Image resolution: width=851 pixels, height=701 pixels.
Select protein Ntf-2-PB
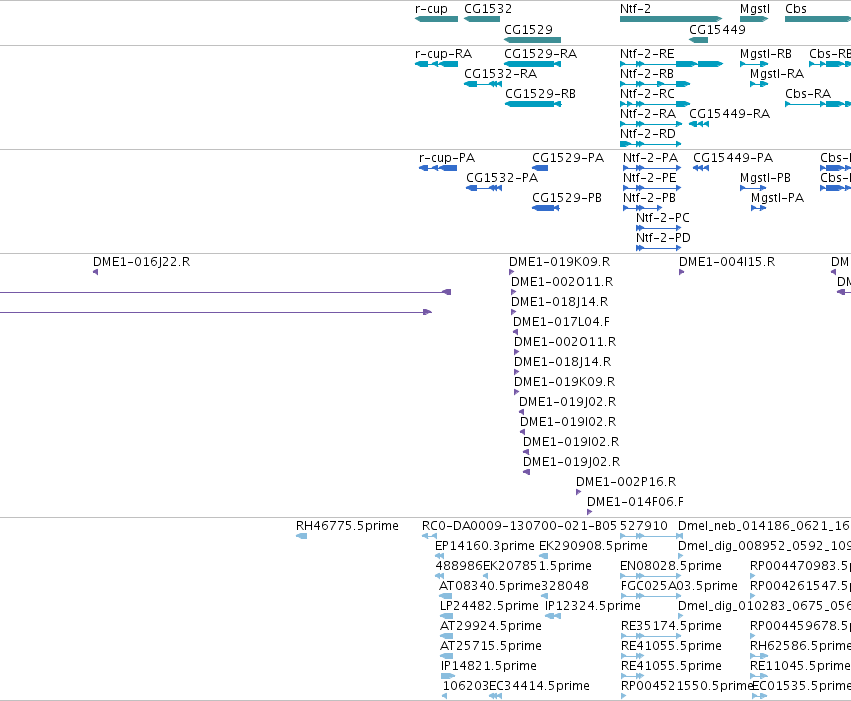(x=649, y=198)
